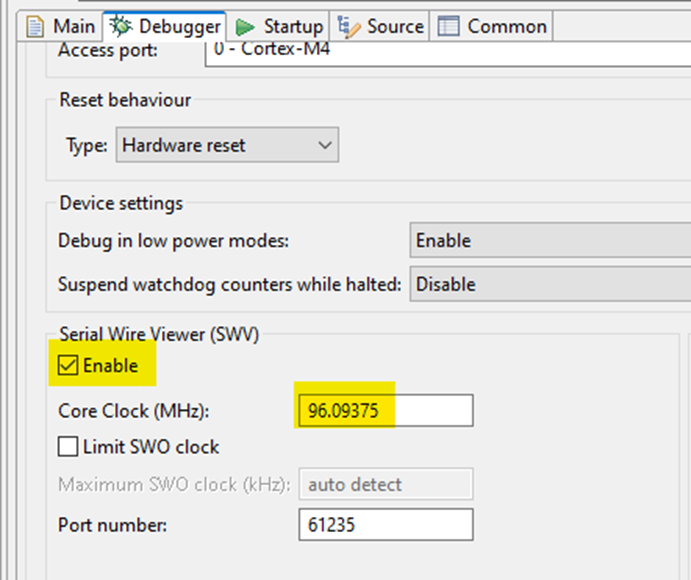The height and width of the screenshot is (580, 691).
Task: Click the Core Clock (MHz) input field
Action: click(x=385, y=411)
